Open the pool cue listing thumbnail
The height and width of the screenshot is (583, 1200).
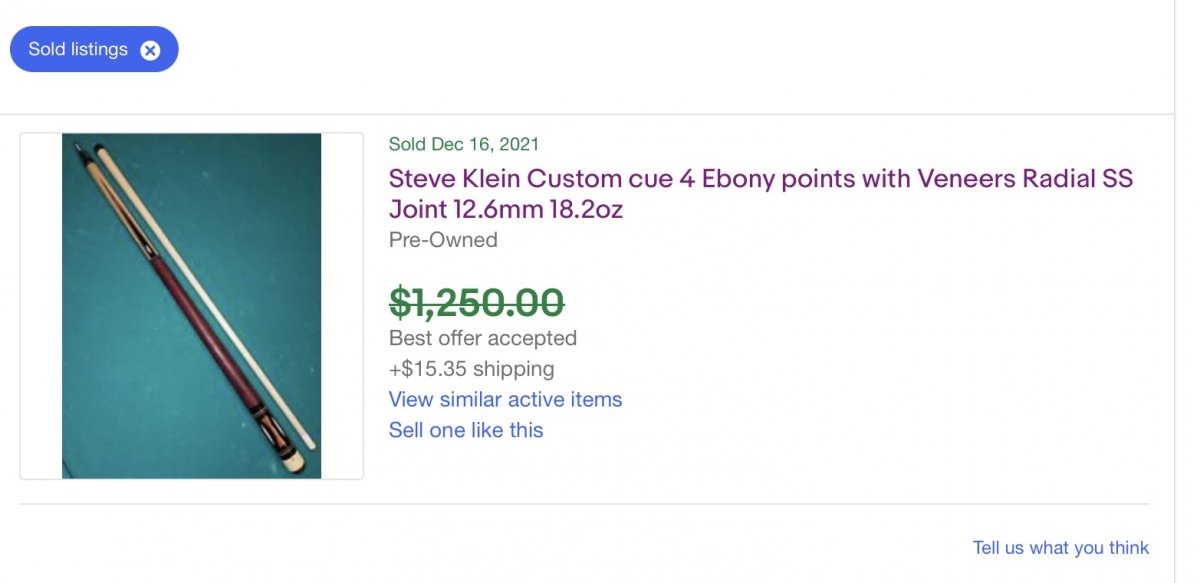191,305
